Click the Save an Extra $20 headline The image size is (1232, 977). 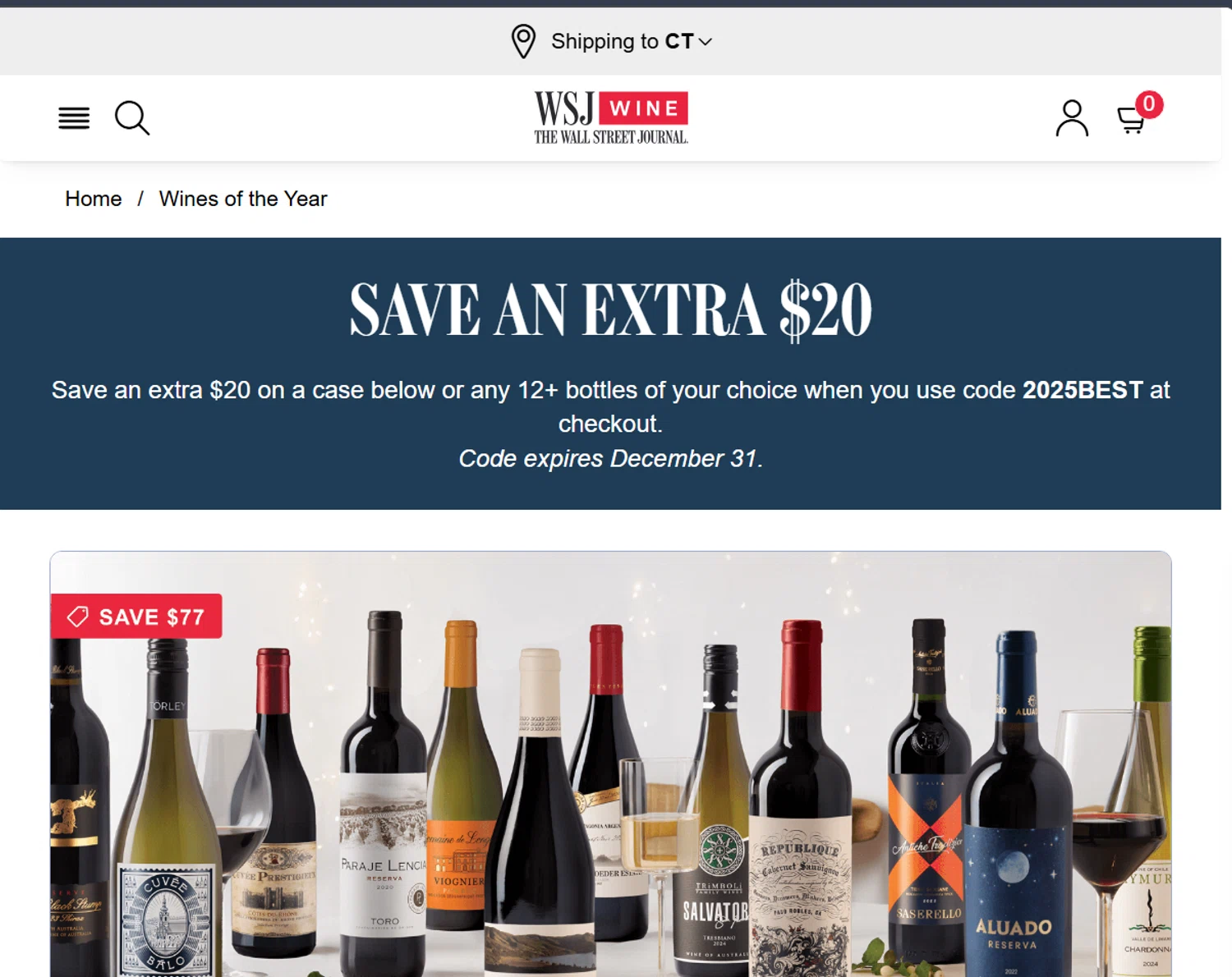[x=611, y=310]
